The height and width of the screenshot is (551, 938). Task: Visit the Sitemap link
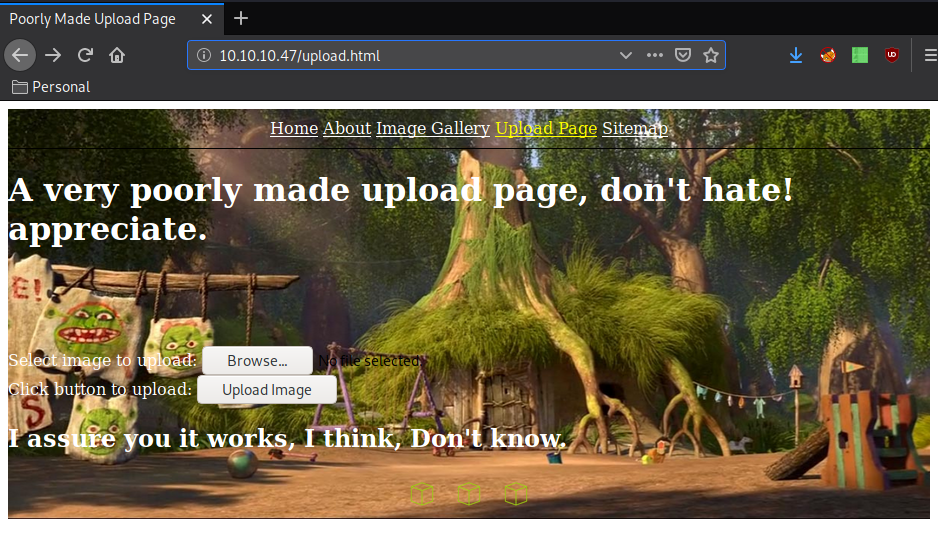coord(635,128)
